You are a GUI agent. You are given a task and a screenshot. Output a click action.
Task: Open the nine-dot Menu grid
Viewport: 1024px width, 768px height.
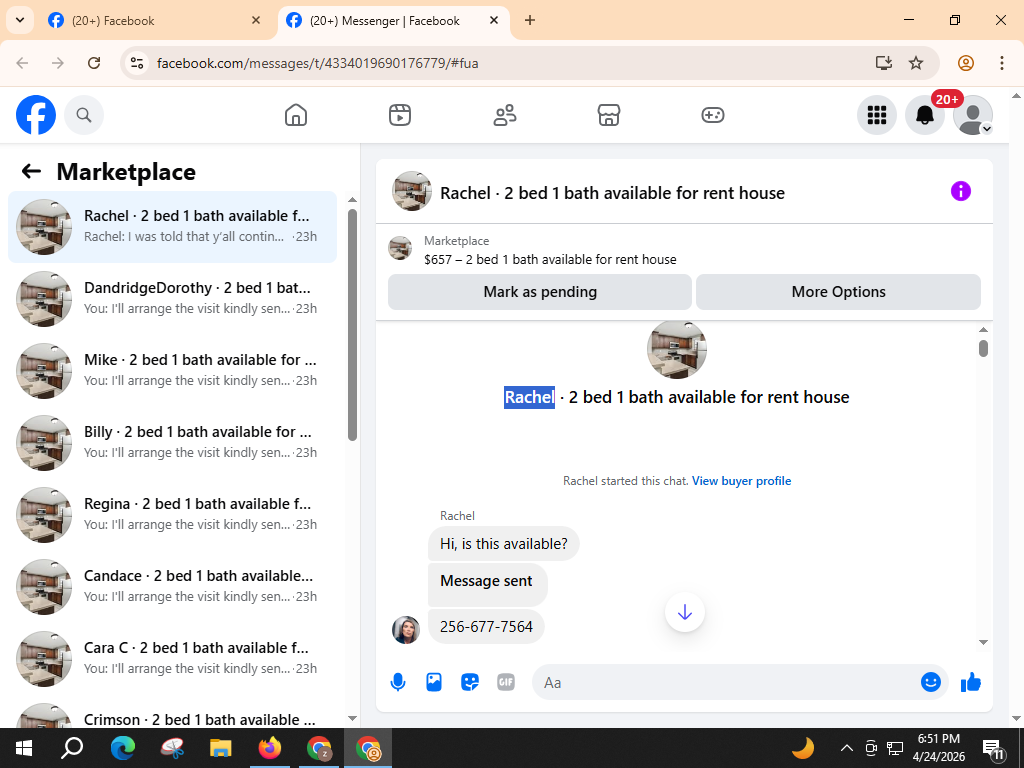(876, 115)
